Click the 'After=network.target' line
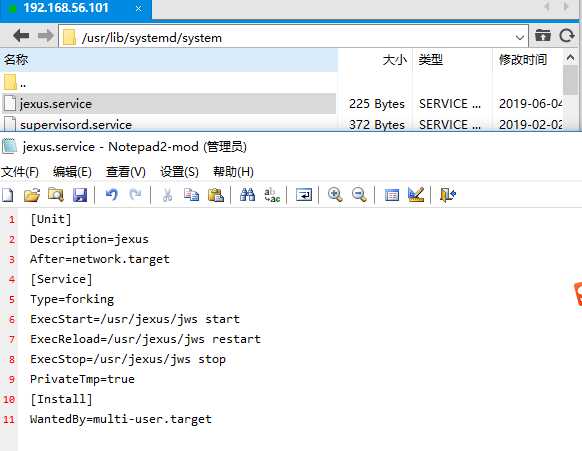Viewport: 582px width, 451px height. [x=99, y=259]
